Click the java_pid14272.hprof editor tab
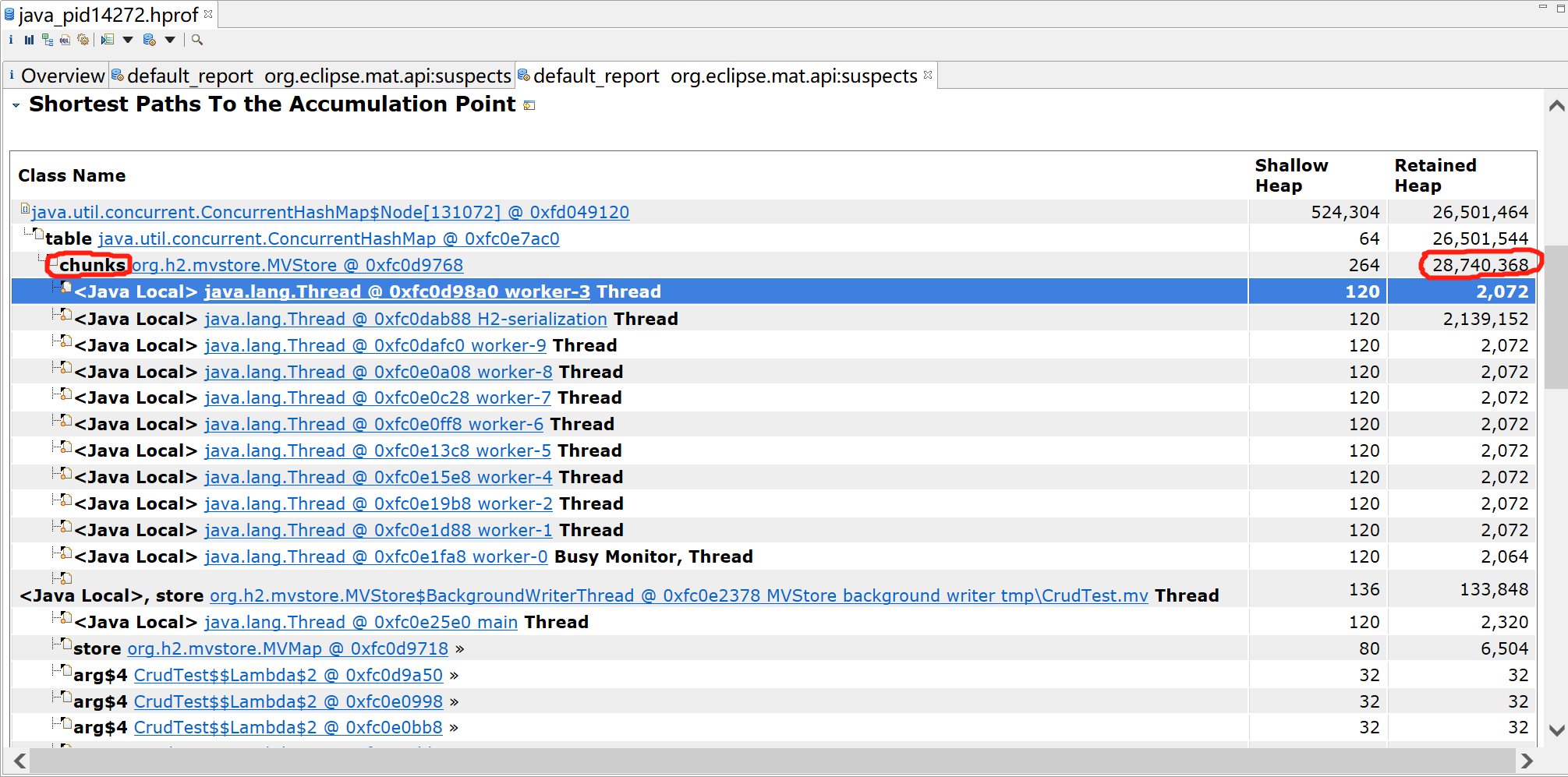Screen dimensions: 1568x777 [x=101, y=14]
